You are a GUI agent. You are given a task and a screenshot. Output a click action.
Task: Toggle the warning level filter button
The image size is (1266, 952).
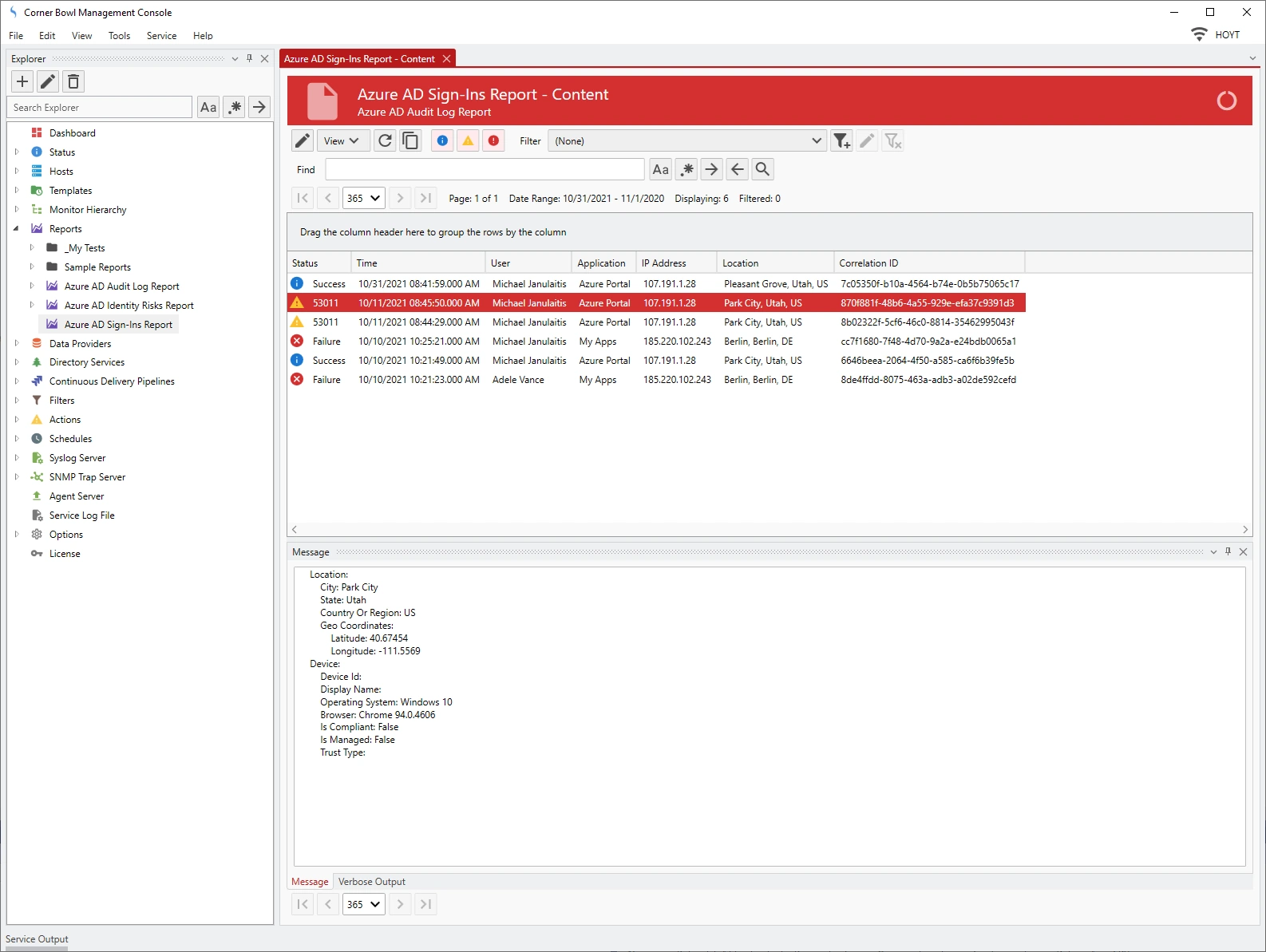pyautogui.click(x=468, y=141)
